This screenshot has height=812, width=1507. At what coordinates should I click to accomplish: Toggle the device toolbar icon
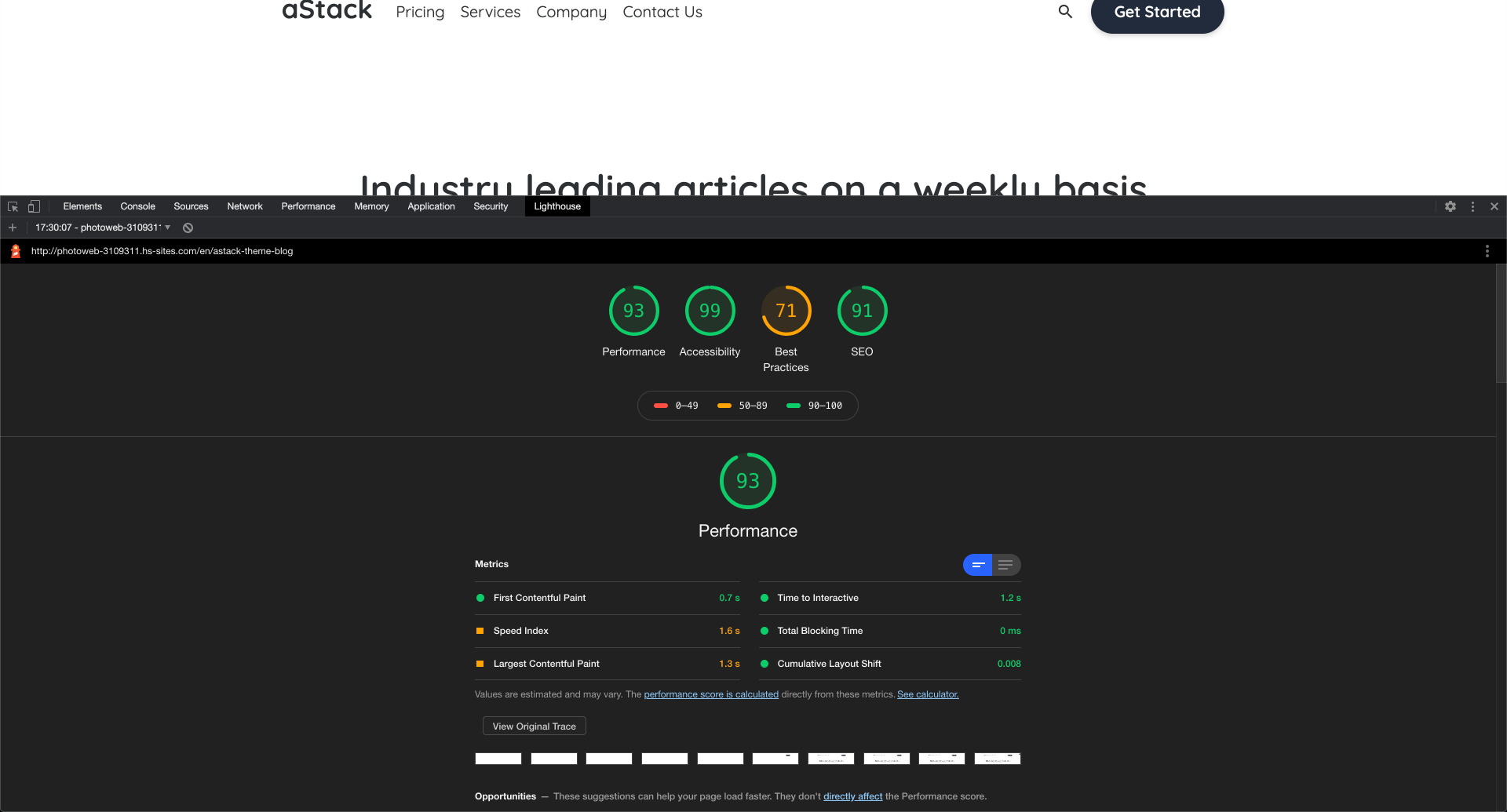(34, 206)
